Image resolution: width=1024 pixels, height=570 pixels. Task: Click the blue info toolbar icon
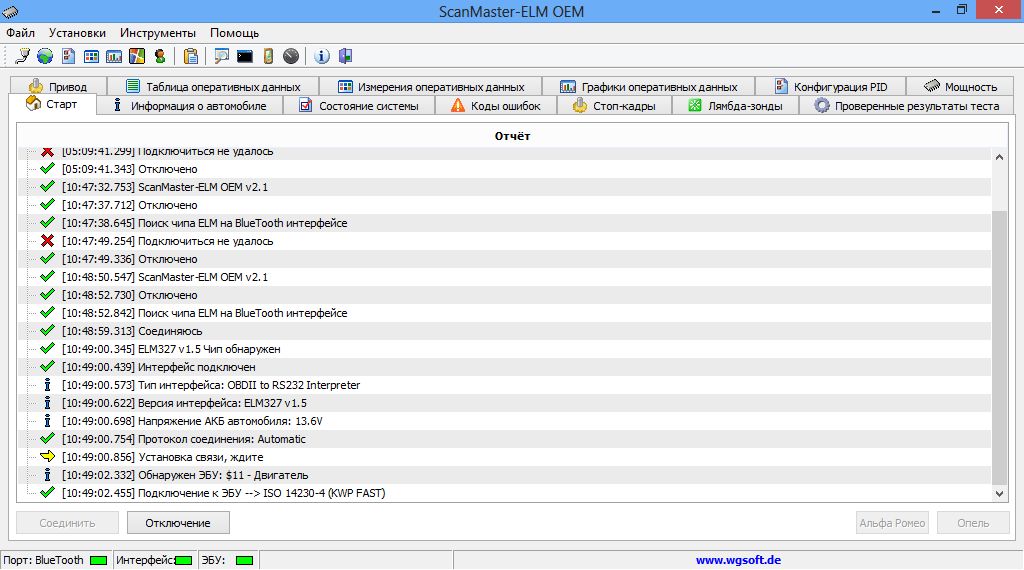coord(322,56)
